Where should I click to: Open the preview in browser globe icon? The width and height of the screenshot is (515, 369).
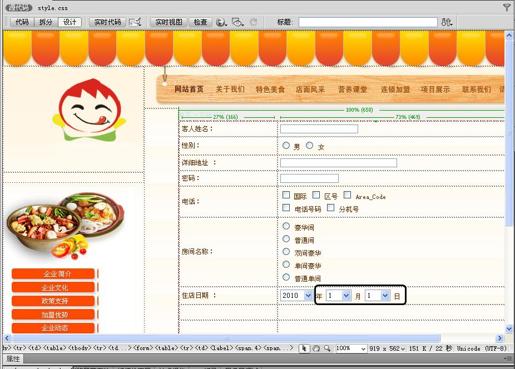tap(221, 22)
